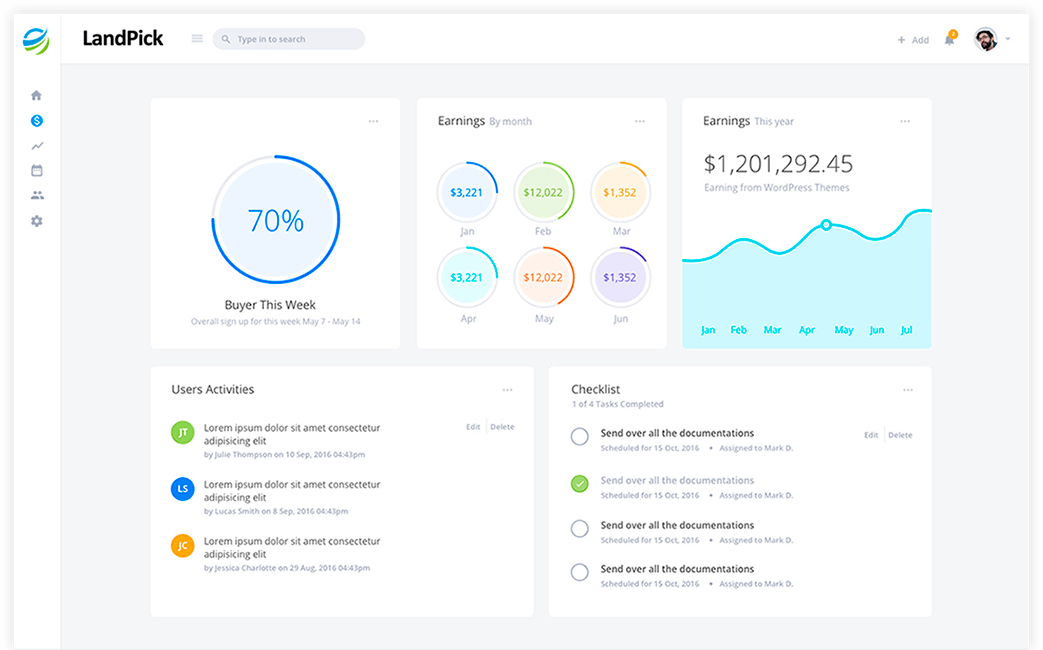Screen dimensions: 1043x650
Task: Check the last checklist task circle
Action: [579, 573]
